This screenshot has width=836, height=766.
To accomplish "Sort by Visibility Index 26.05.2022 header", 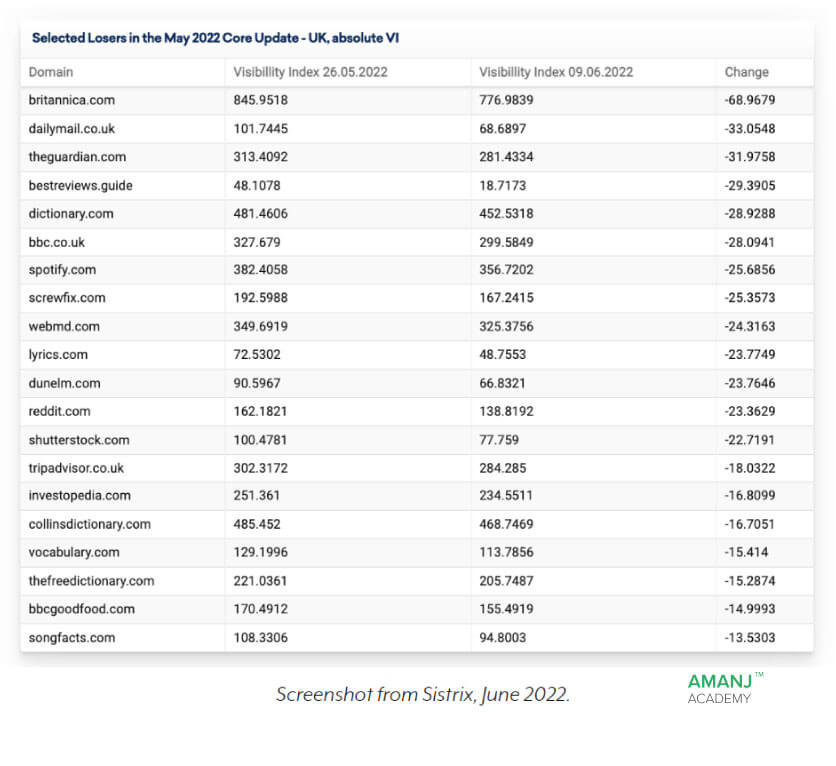I will coord(310,72).
